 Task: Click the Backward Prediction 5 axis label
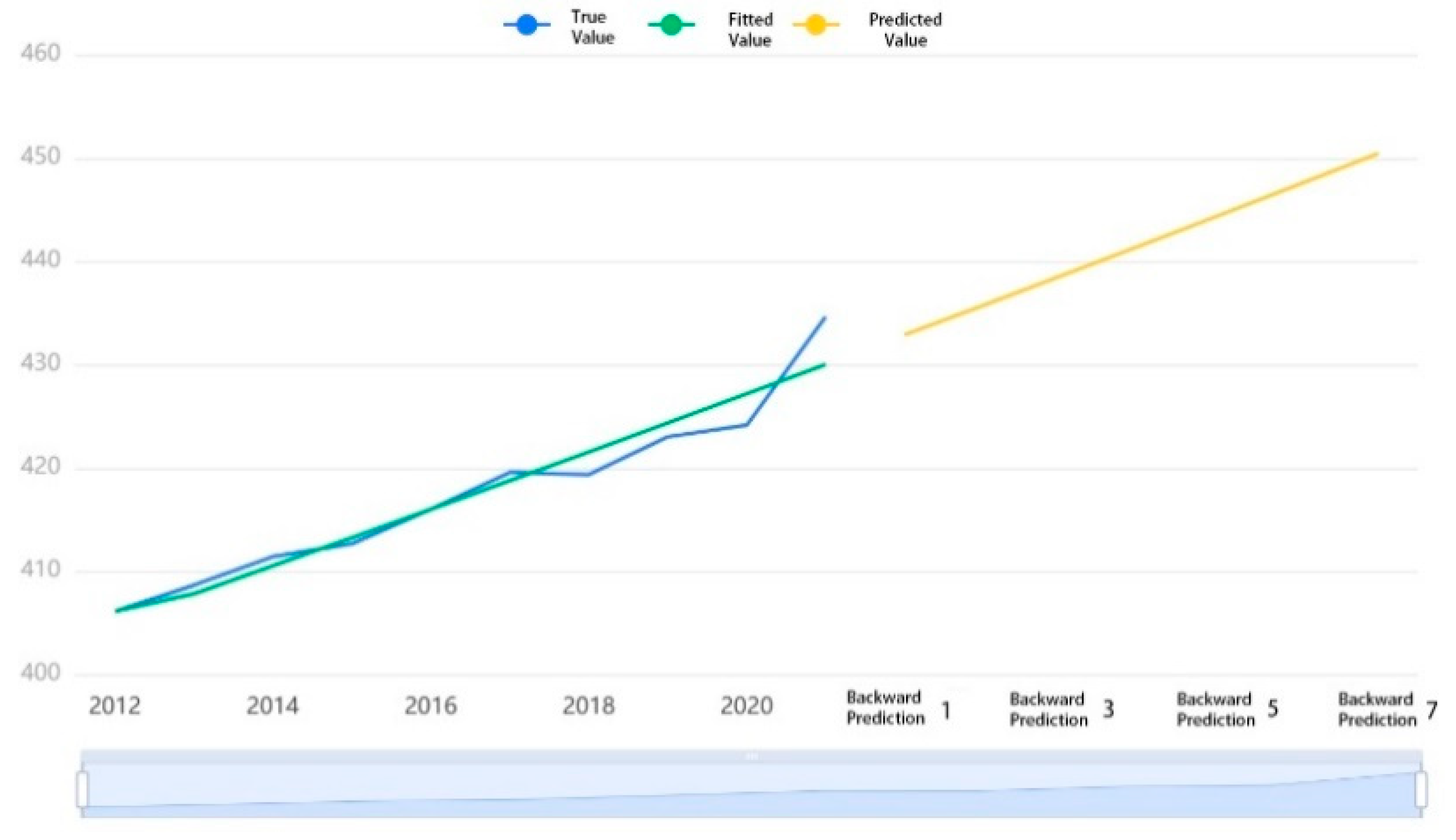coord(1226,709)
